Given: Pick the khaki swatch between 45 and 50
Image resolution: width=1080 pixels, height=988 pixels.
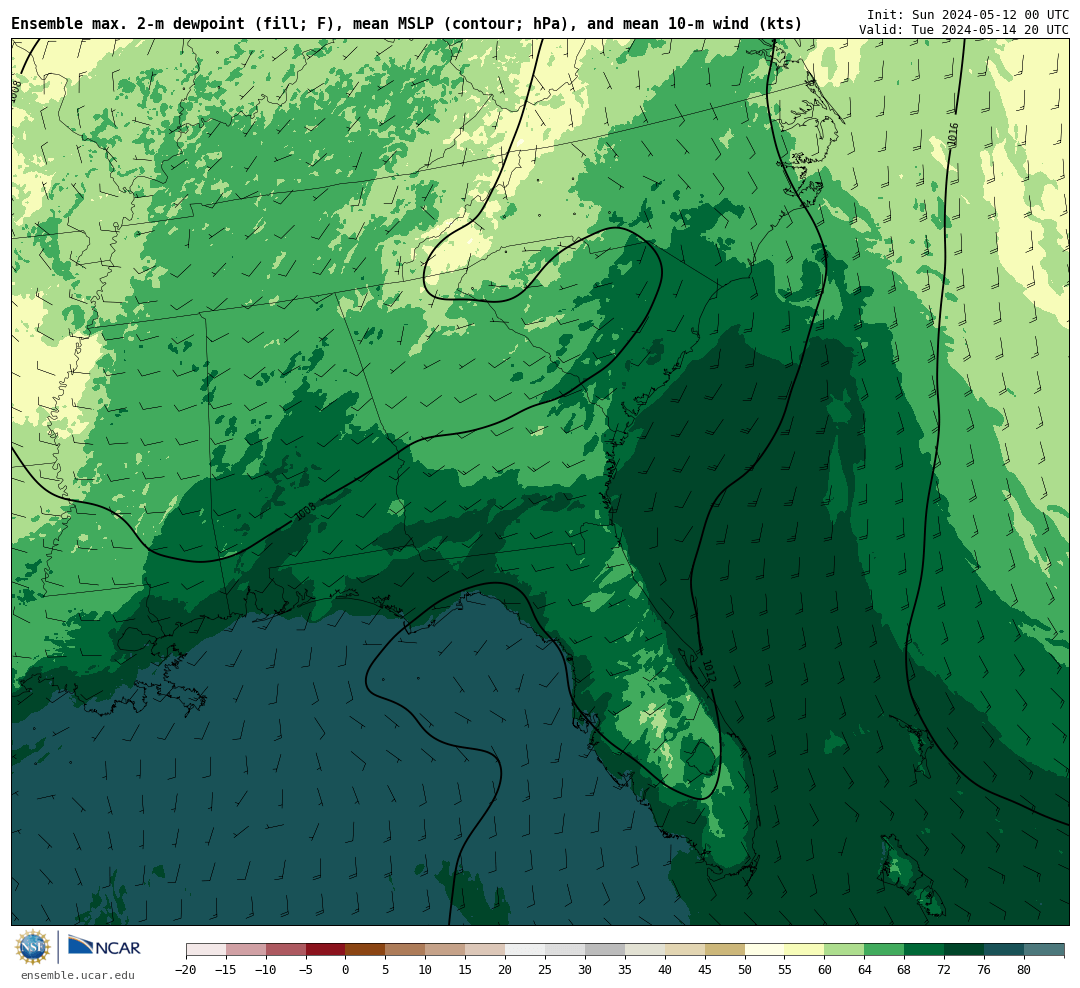Looking at the screenshot, I should pos(725,950).
